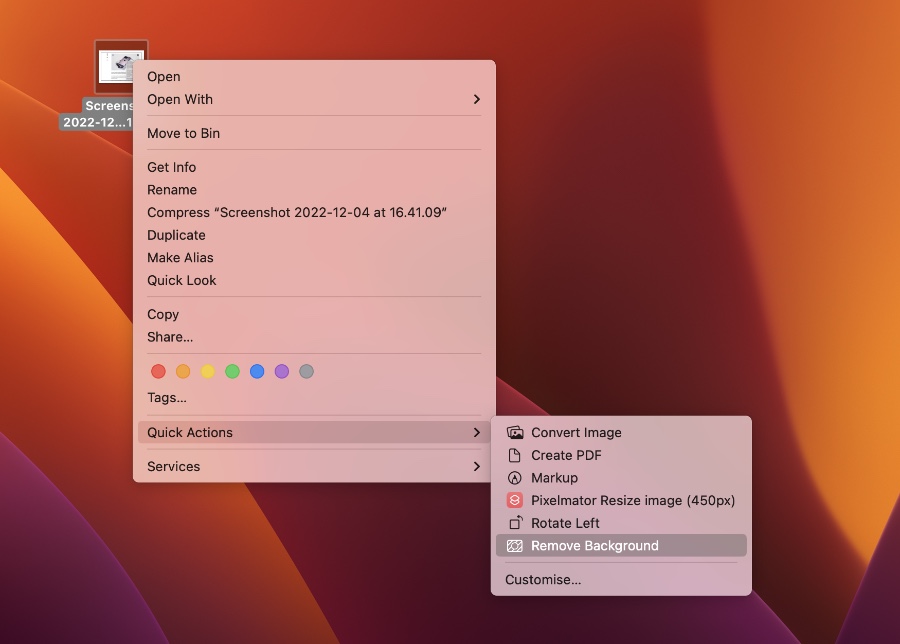
Task: Click the Remove Background icon
Action: tap(515, 545)
